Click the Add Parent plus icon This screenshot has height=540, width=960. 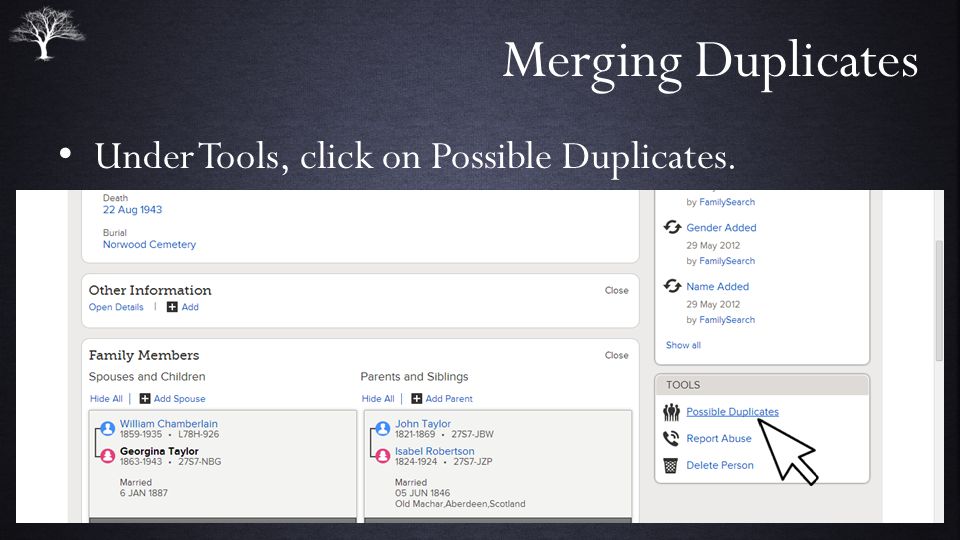click(x=416, y=399)
